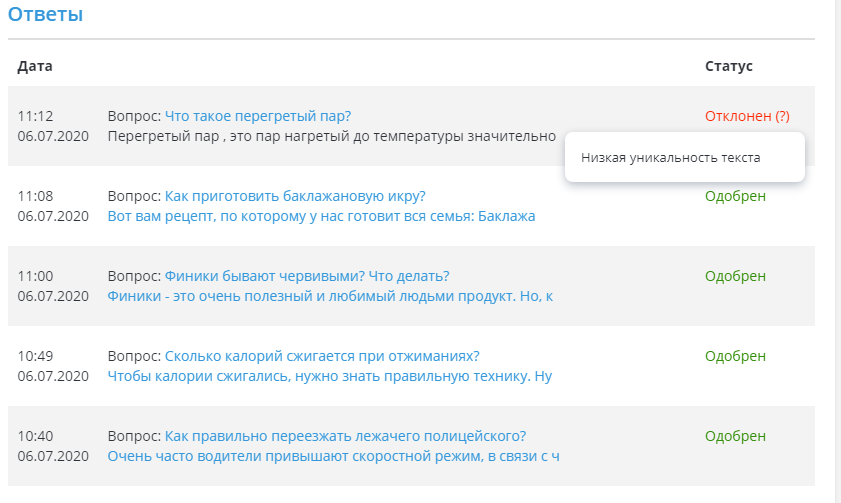Click the 'Ответы' section heading
The width and height of the screenshot is (841, 503).
[x=46, y=14]
